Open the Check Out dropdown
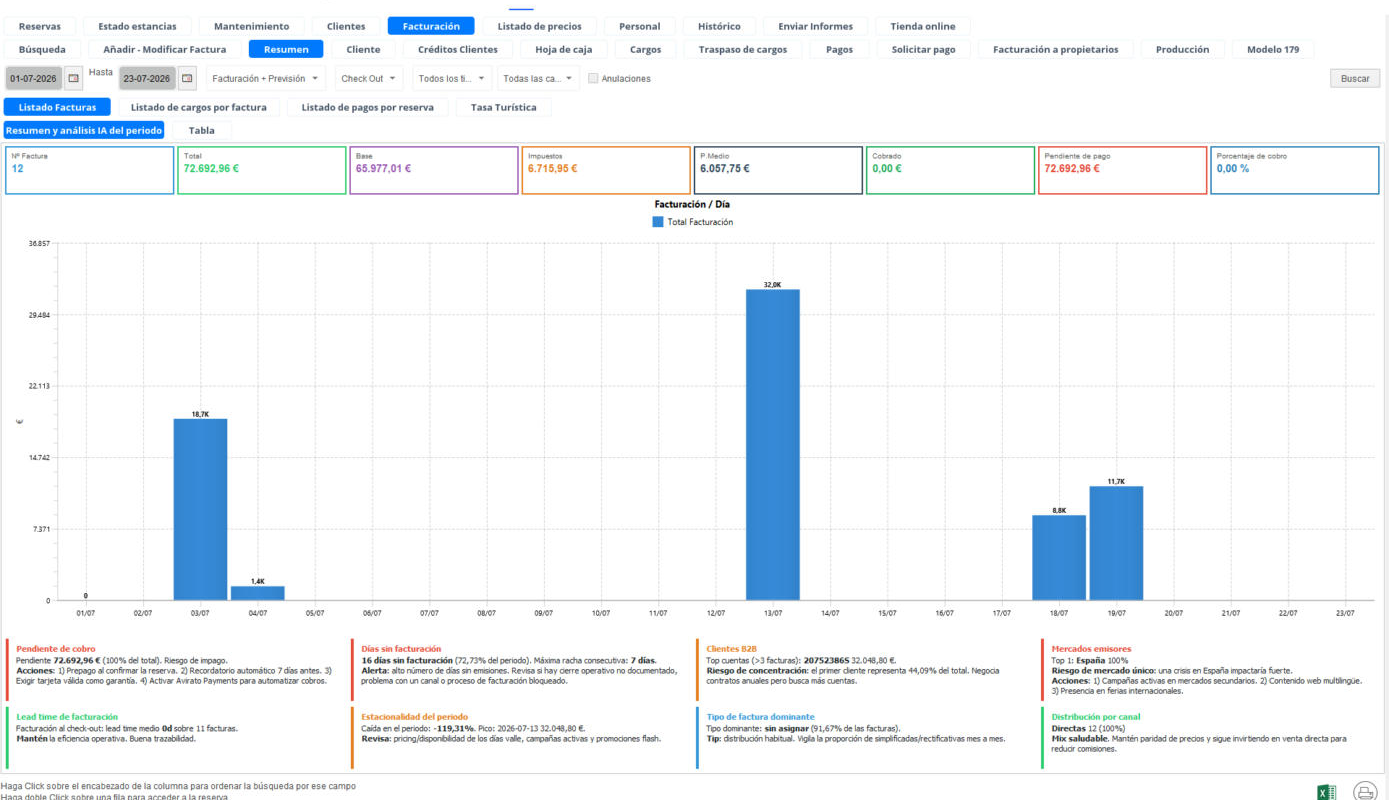 369,78
